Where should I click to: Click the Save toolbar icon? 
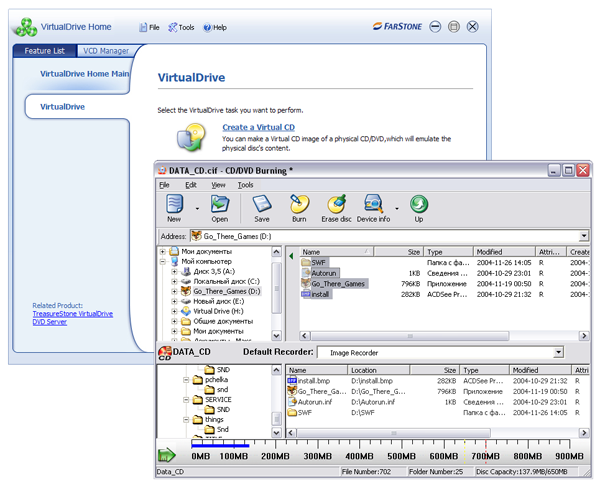tap(262, 204)
